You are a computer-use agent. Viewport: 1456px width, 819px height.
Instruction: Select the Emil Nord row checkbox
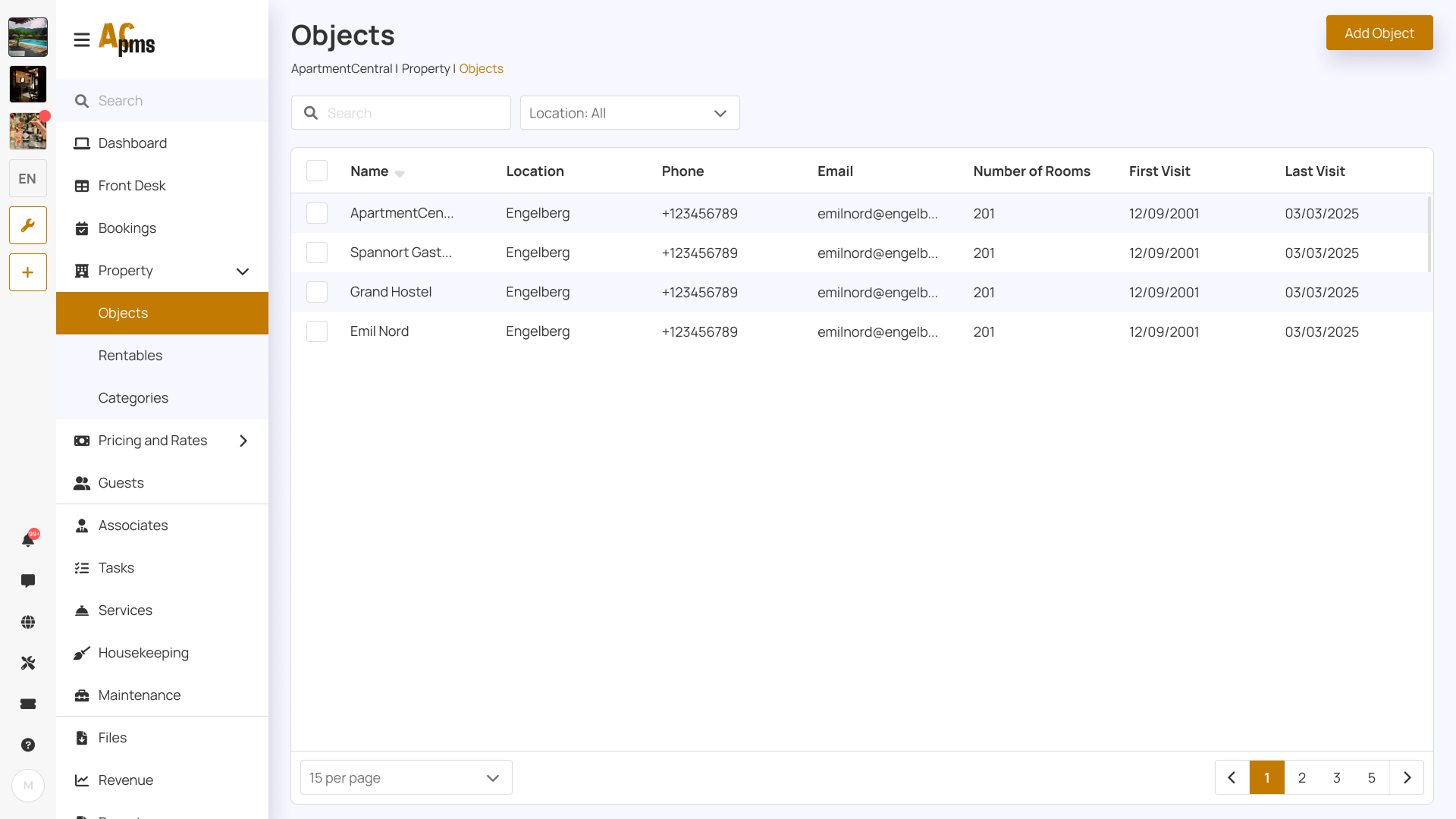[x=317, y=331]
